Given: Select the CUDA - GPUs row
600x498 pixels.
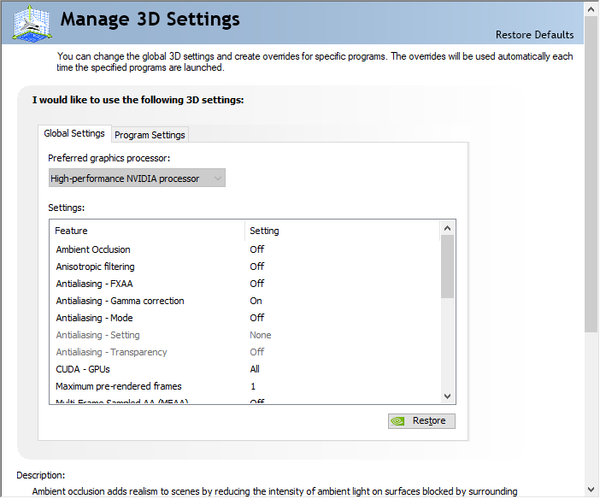Looking at the screenshot, I should click(x=245, y=369).
